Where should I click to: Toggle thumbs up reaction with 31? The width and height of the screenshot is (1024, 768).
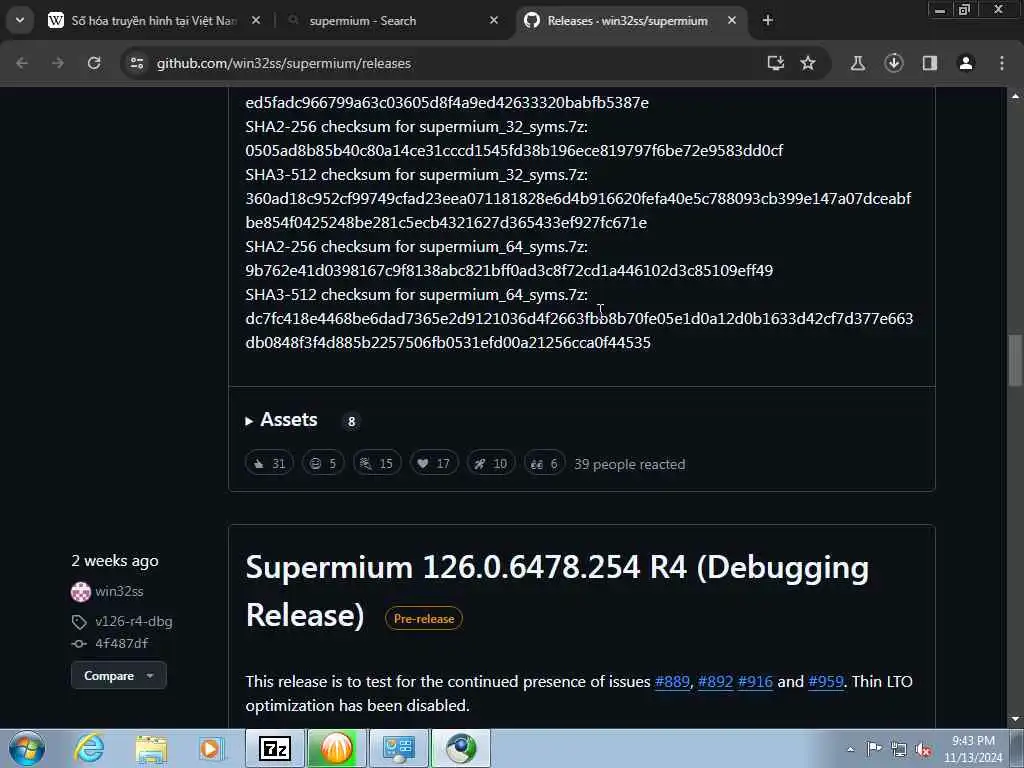269,464
